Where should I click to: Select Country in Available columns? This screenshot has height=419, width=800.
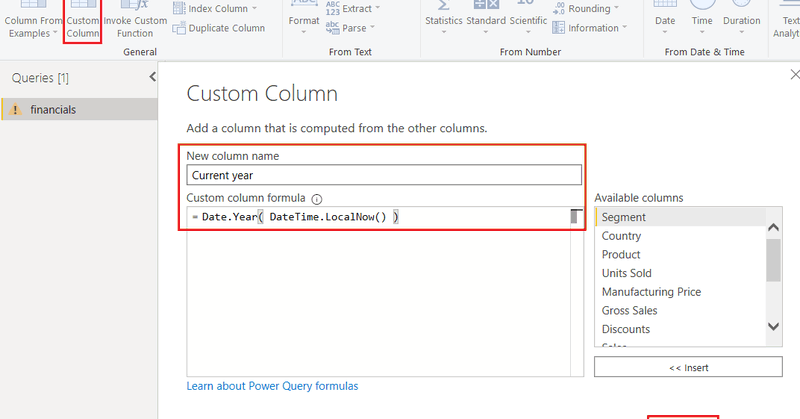[x=681, y=236]
